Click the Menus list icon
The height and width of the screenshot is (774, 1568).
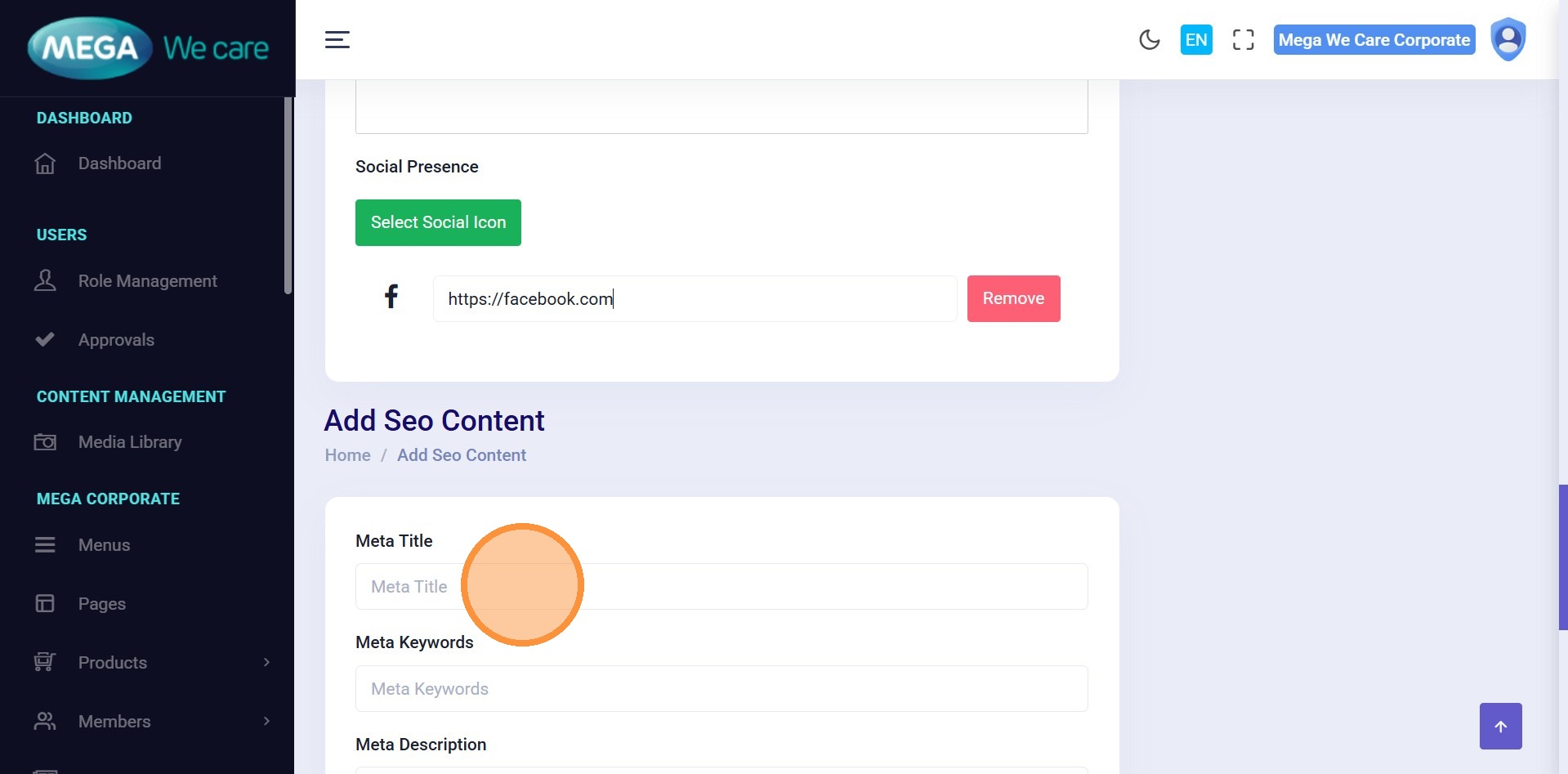(x=45, y=545)
